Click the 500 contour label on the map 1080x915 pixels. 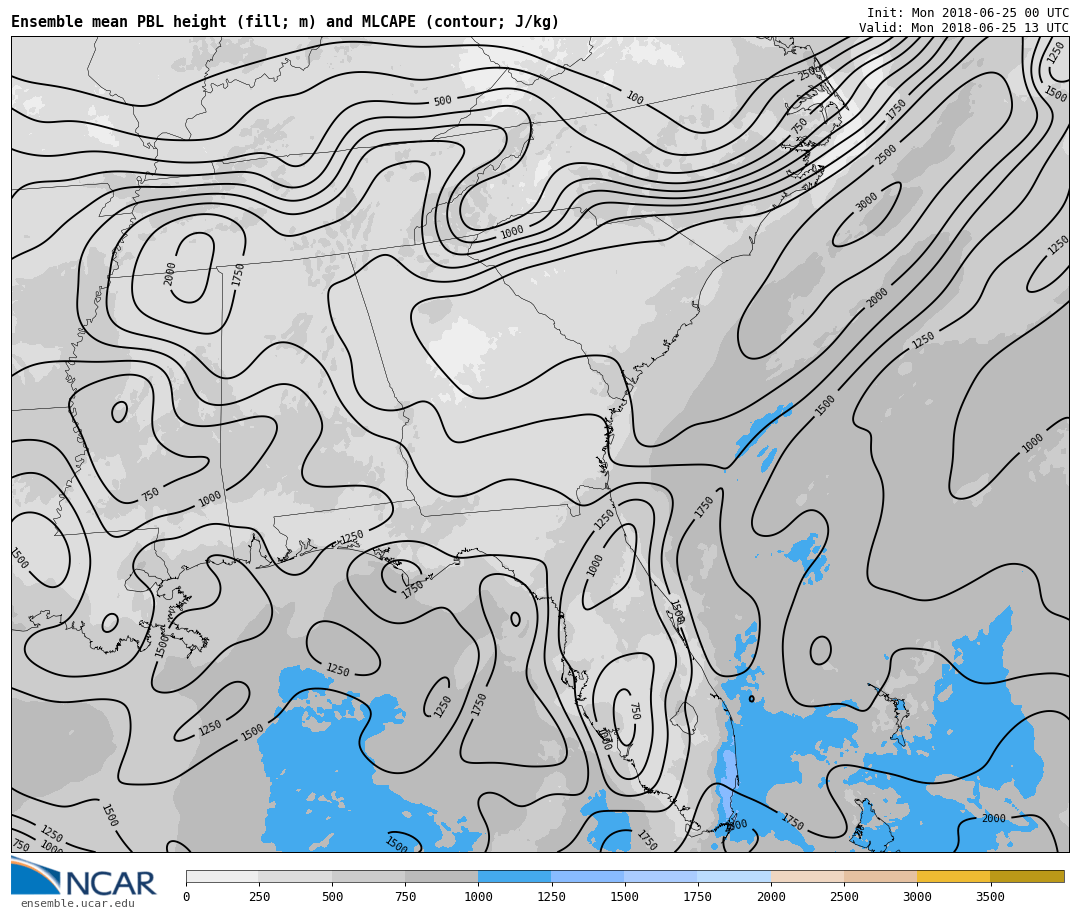point(442,101)
